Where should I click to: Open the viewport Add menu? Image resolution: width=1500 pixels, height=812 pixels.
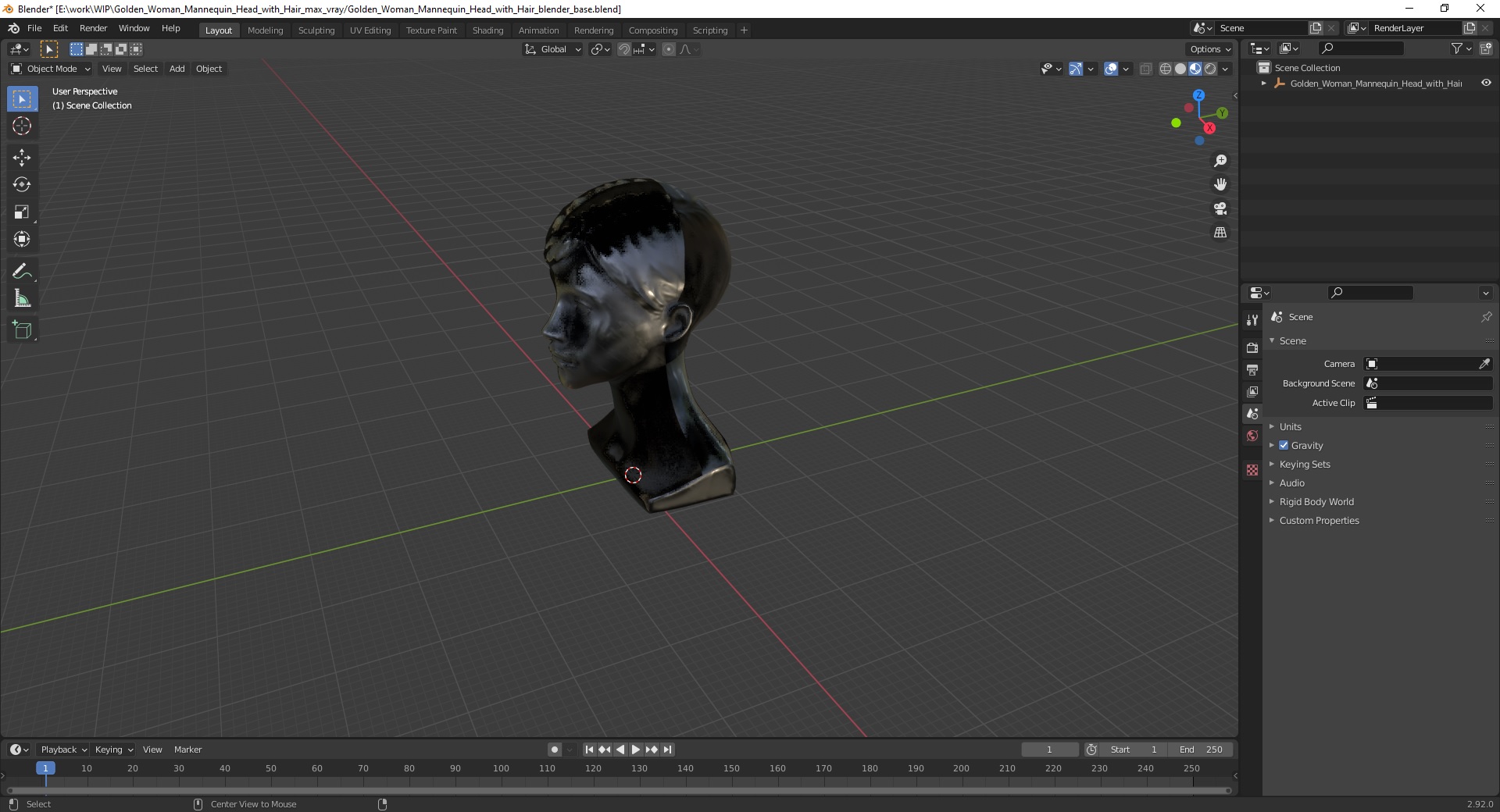click(x=177, y=69)
